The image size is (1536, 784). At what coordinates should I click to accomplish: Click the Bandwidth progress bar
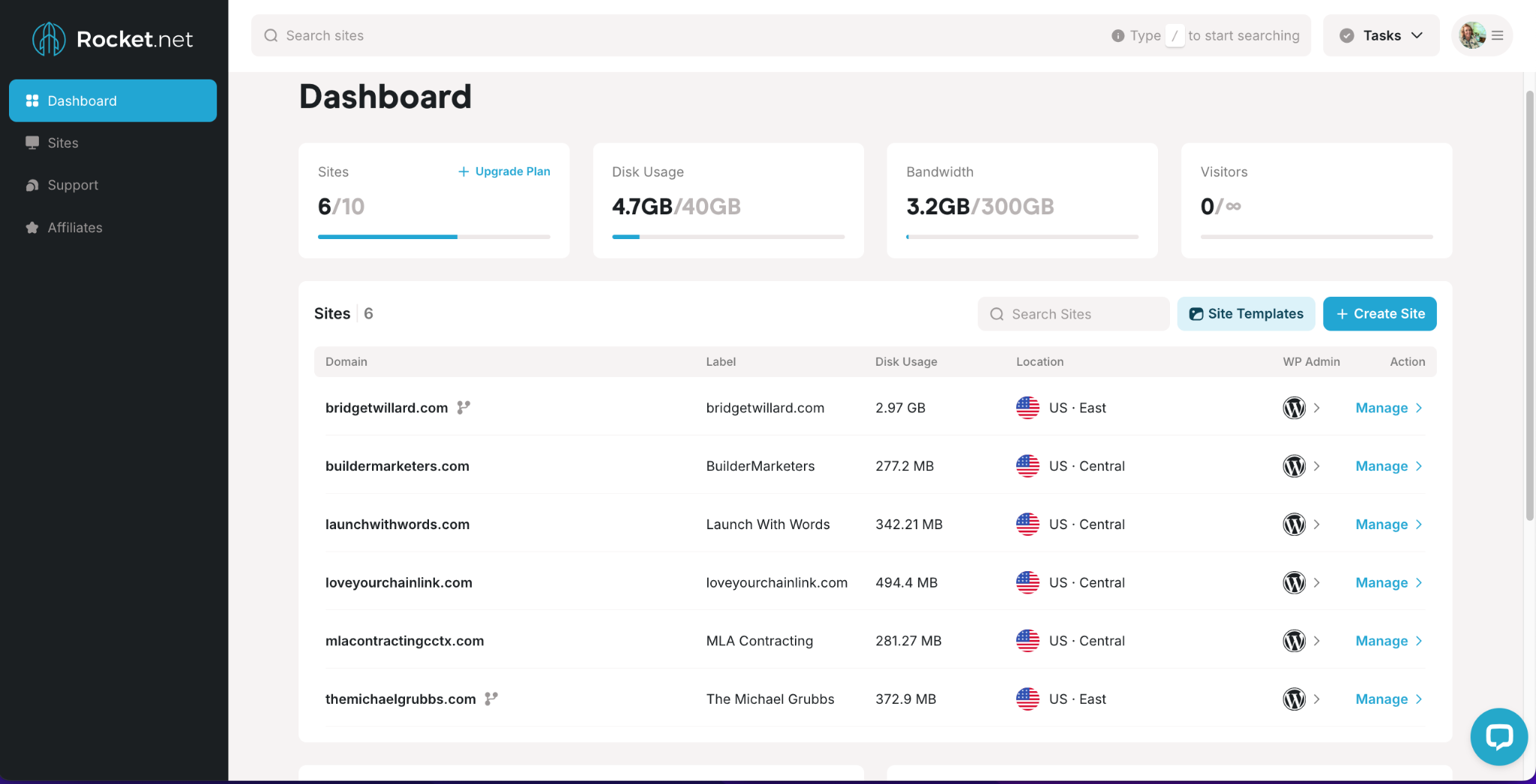[1022, 237]
